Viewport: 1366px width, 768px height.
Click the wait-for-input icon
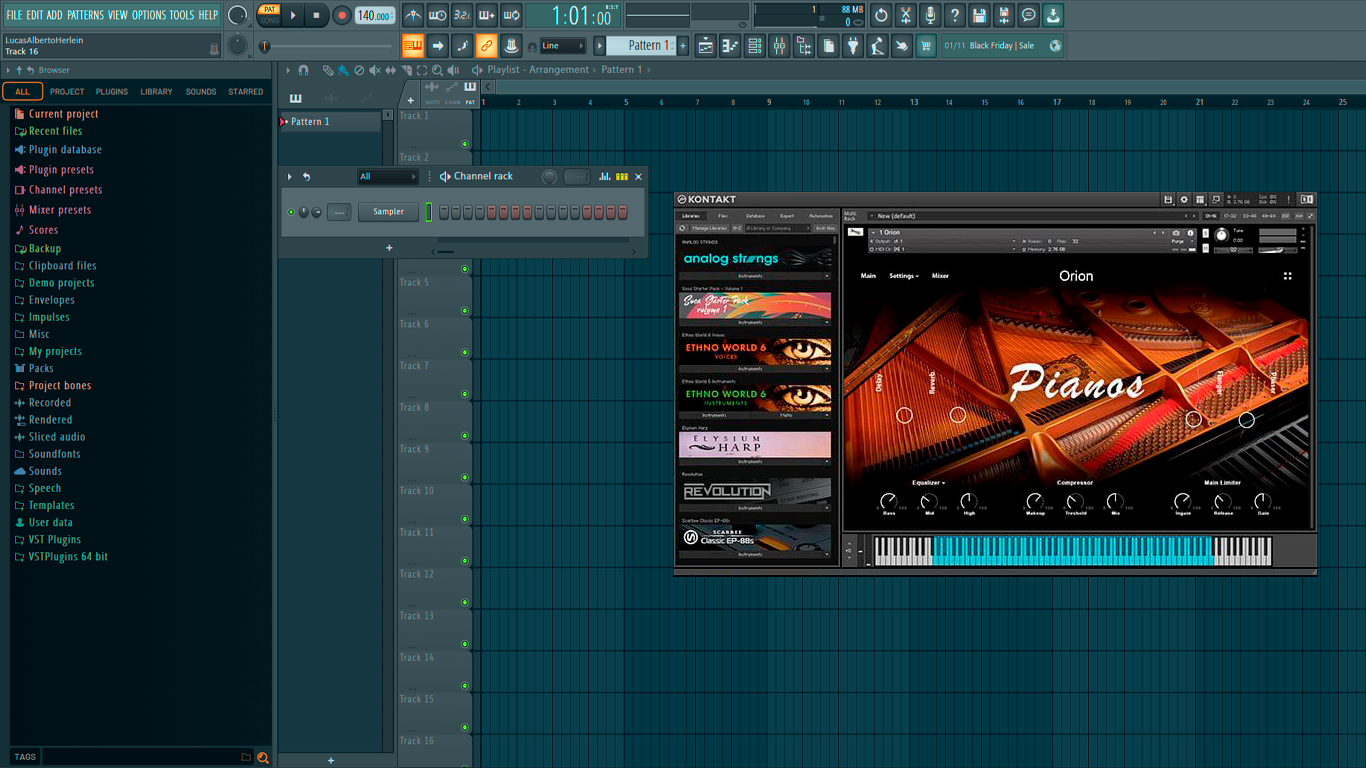(438, 15)
